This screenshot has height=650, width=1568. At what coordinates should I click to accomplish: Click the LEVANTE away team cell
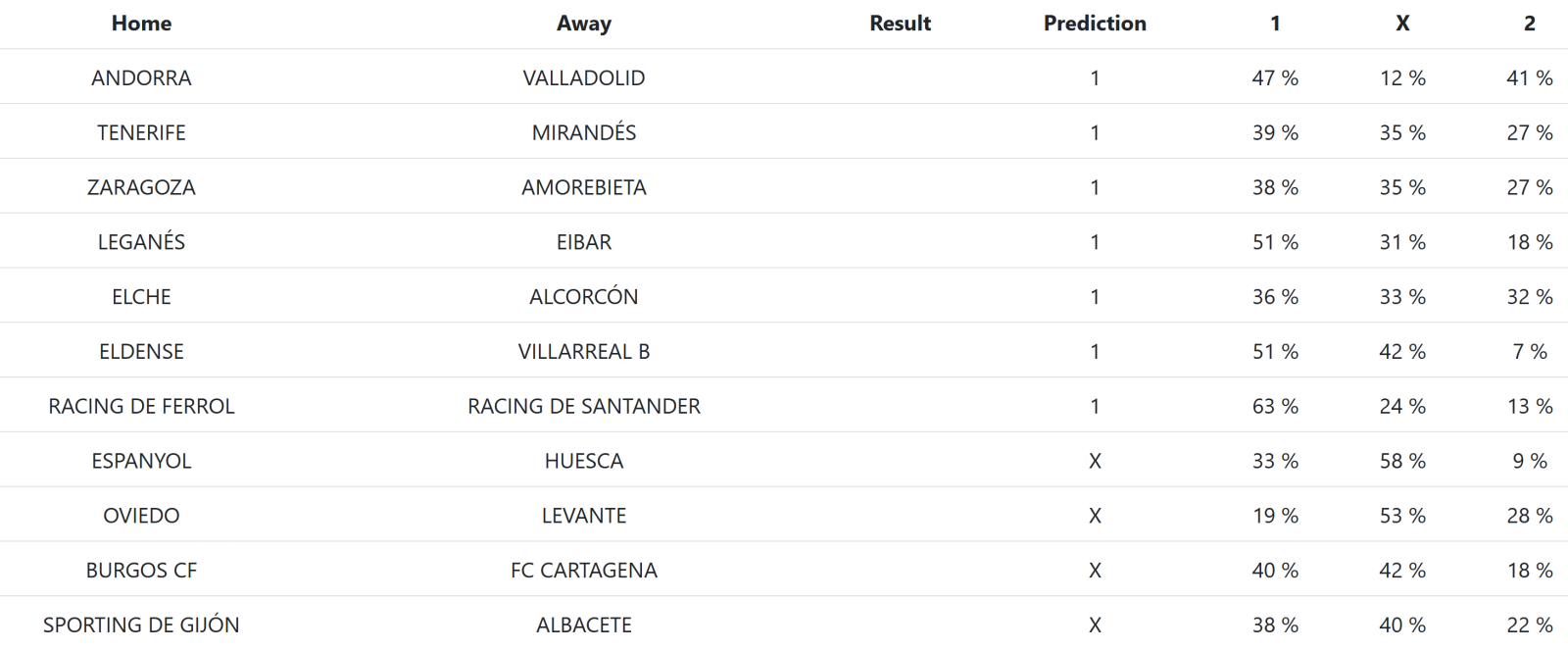pos(583,516)
